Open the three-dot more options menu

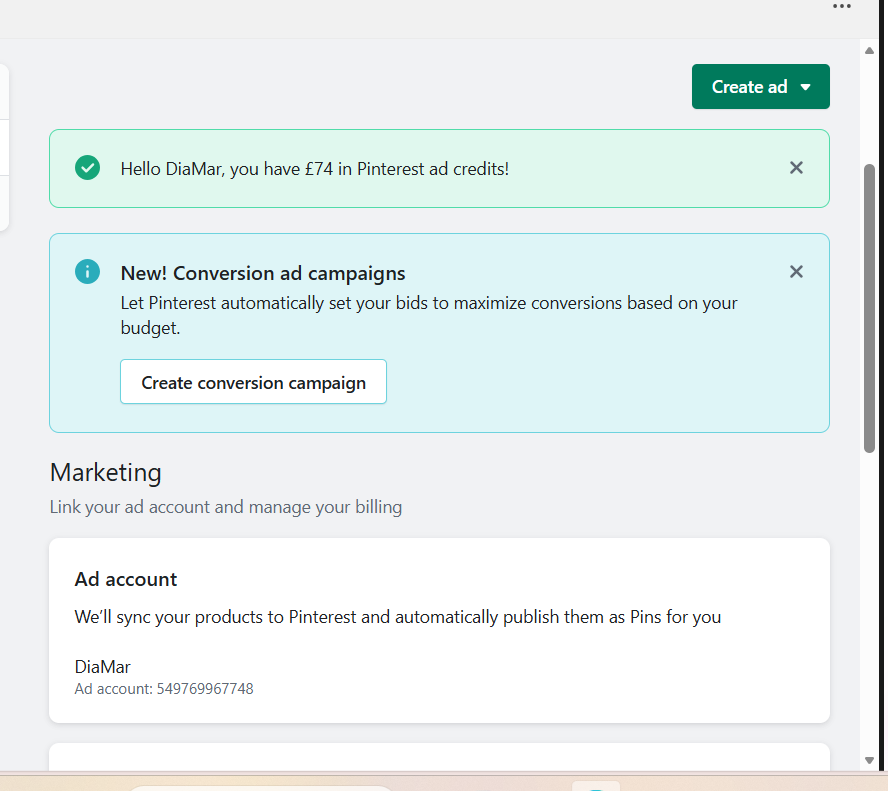pyautogui.click(x=842, y=7)
